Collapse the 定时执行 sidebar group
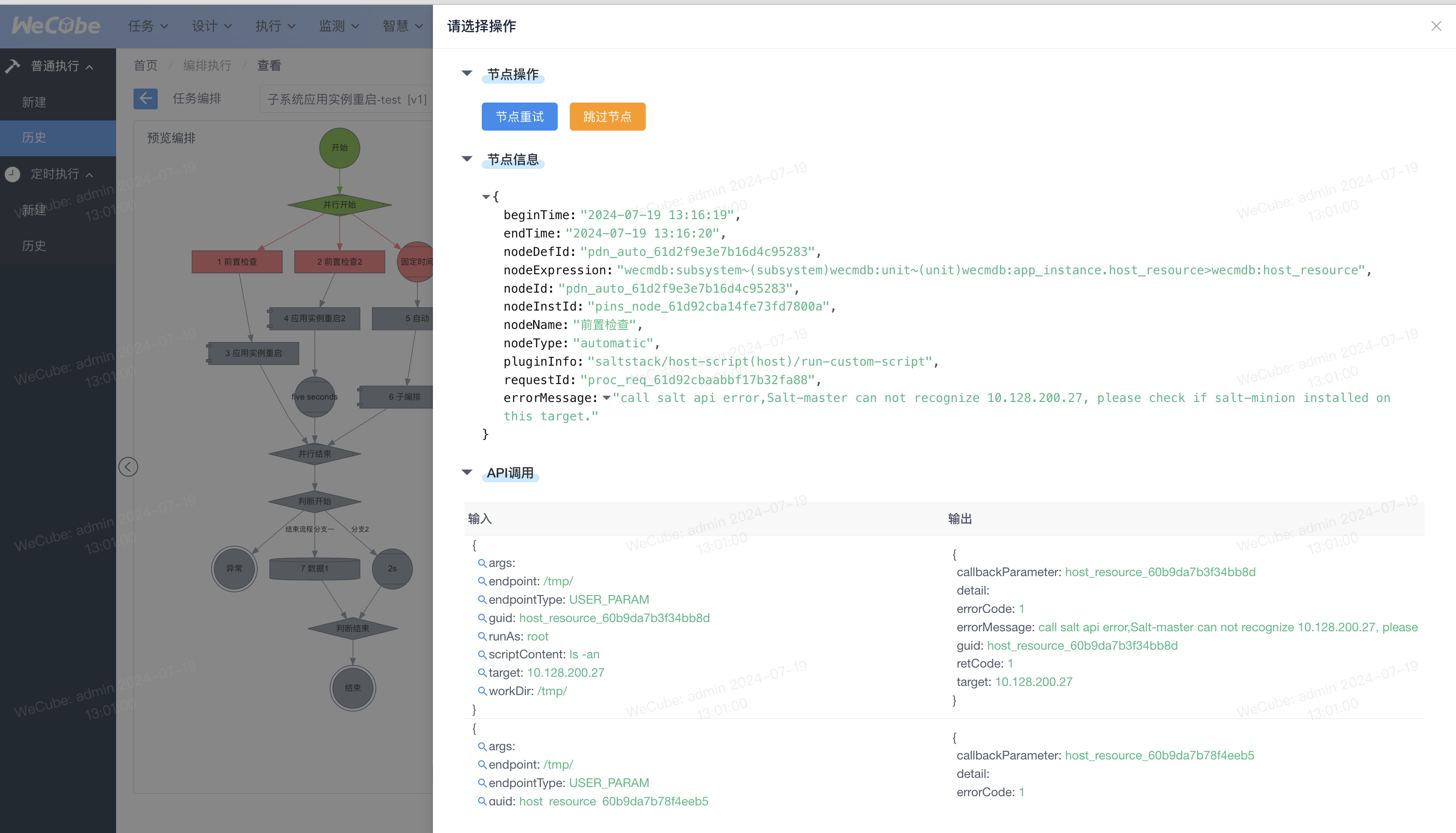1456x833 pixels. coord(89,175)
